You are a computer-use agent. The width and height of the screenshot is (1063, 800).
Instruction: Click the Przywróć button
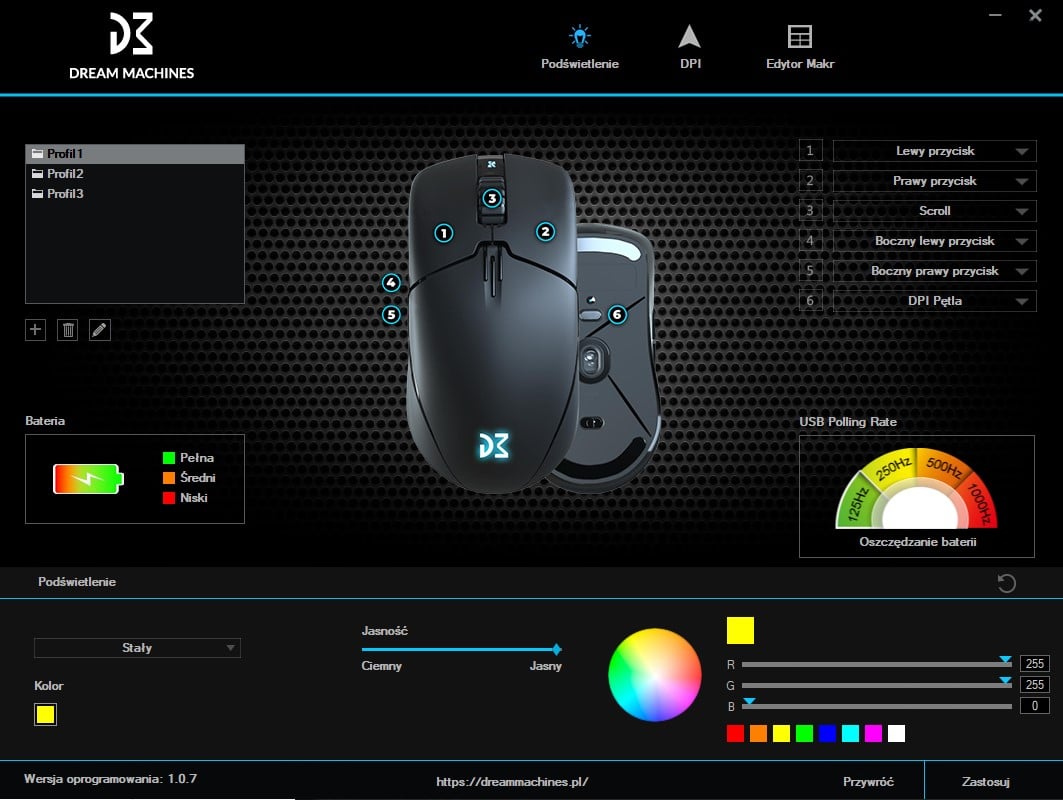click(868, 782)
